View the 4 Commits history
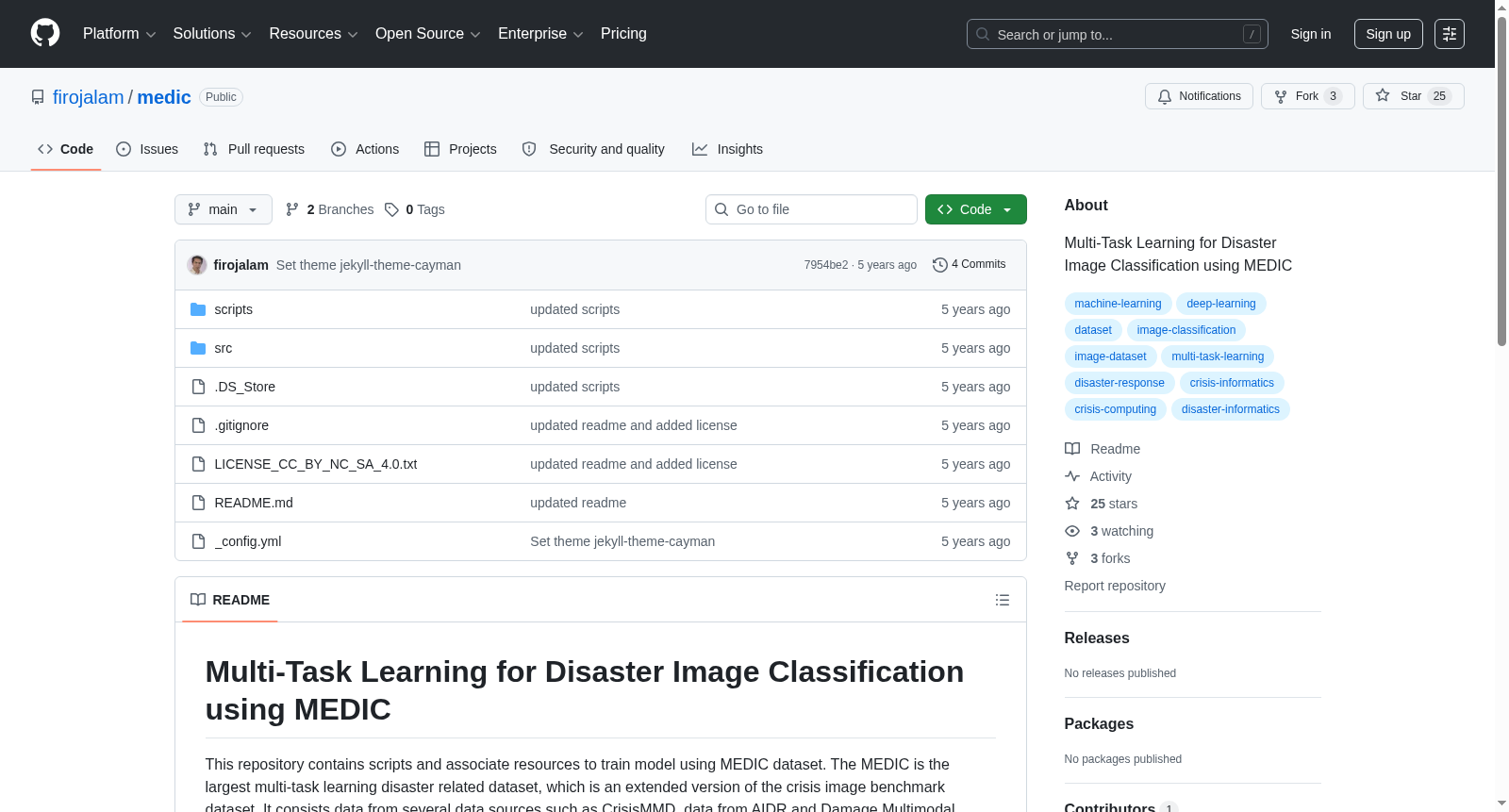1509x812 pixels. pos(969,265)
